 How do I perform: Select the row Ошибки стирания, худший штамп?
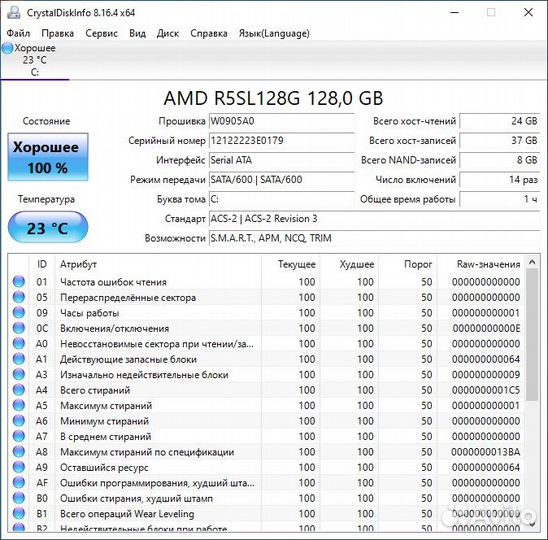click(x=267, y=498)
